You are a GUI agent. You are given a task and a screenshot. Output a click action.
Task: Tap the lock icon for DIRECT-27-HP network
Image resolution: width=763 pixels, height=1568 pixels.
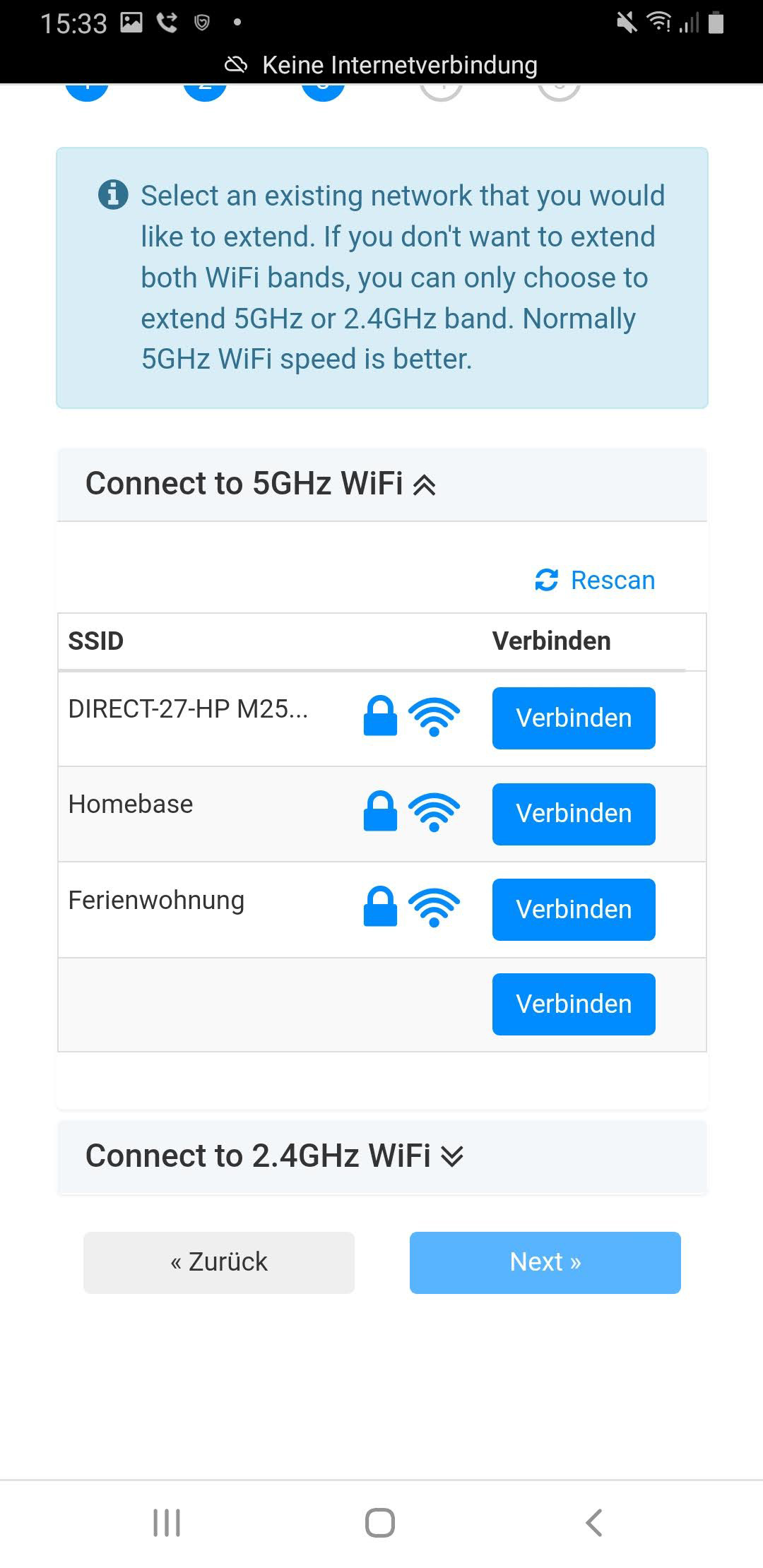tap(380, 716)
